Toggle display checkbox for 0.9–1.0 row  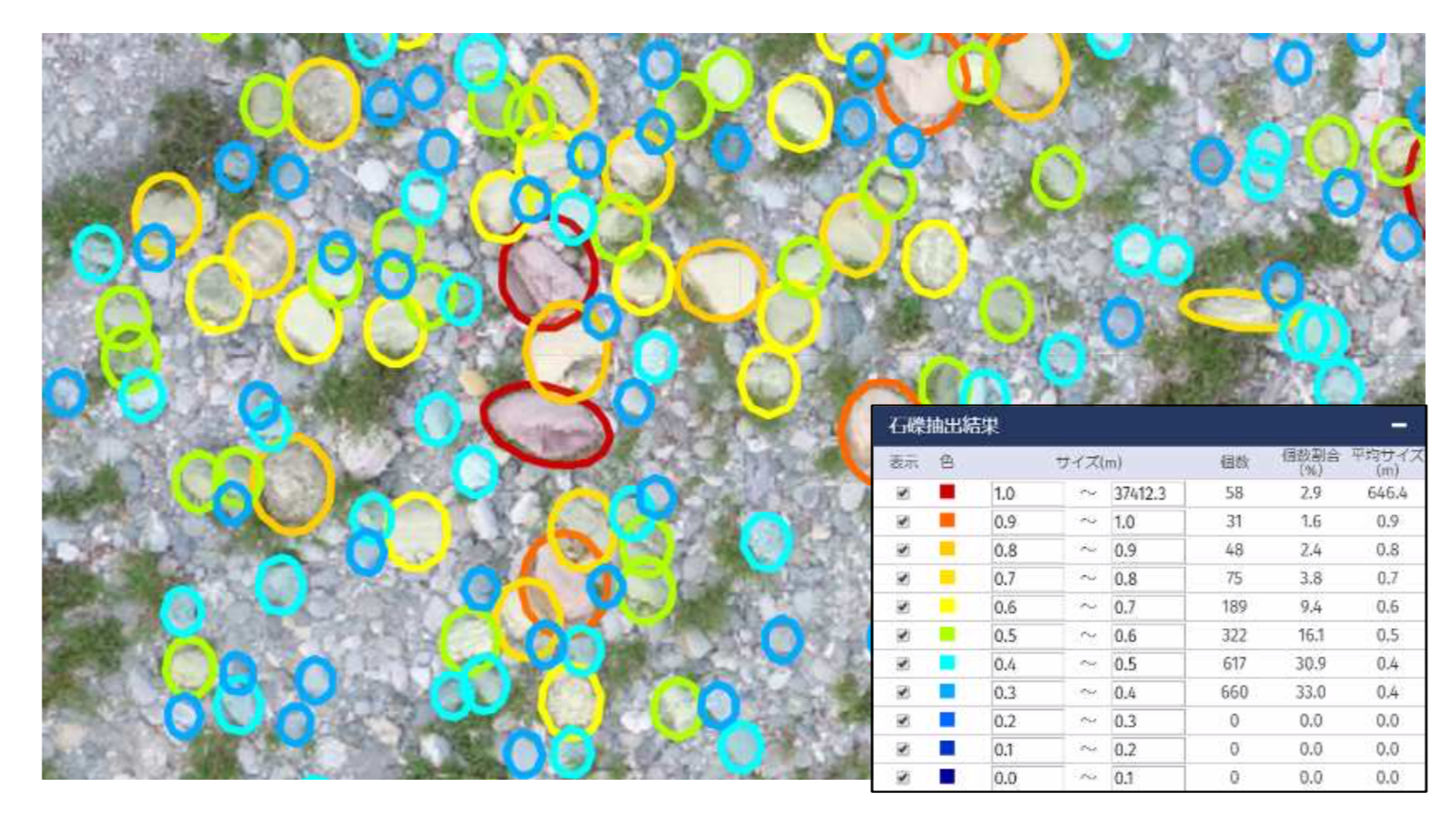coord(903,522)
